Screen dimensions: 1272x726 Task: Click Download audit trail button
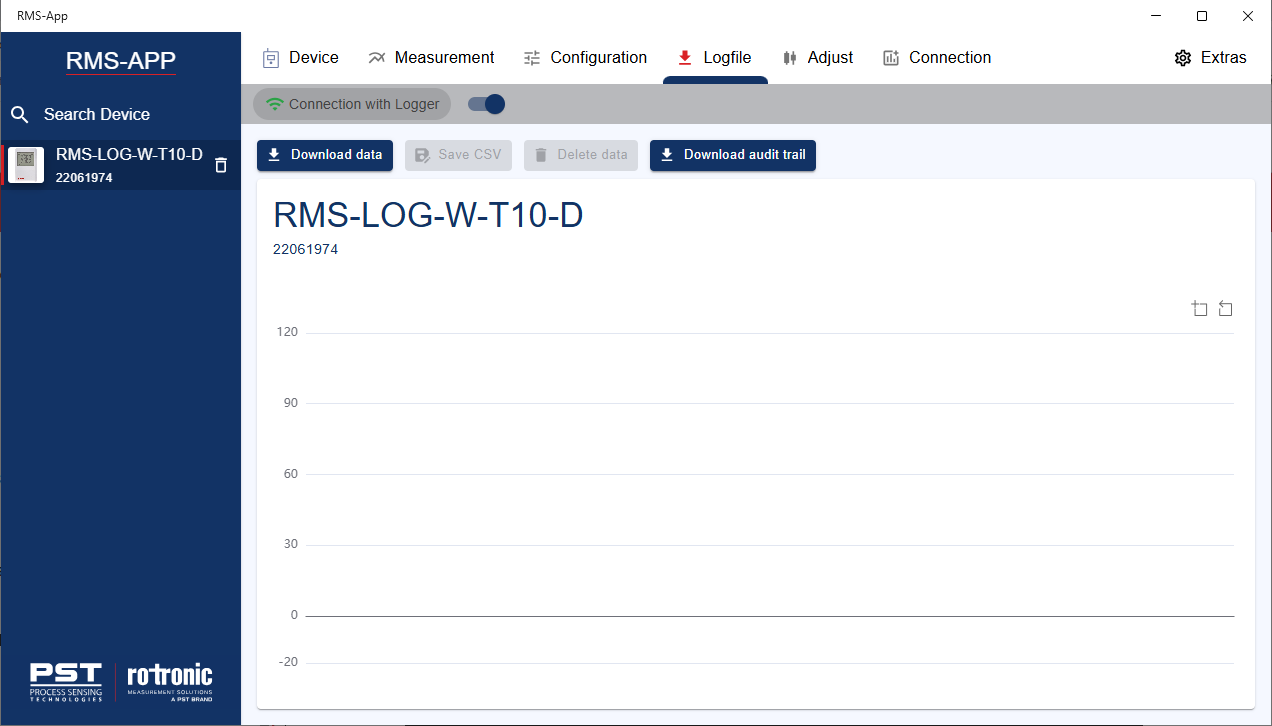733,155
